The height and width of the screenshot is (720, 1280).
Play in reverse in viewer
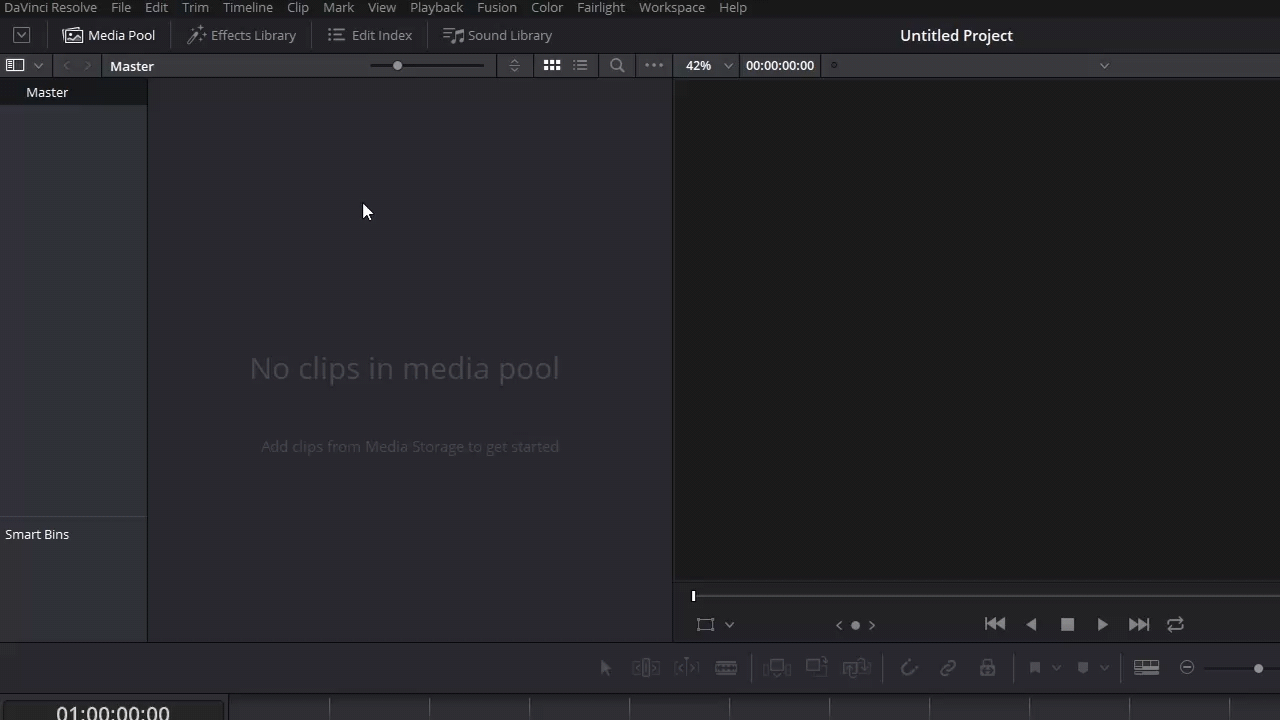click(1031, 624)
